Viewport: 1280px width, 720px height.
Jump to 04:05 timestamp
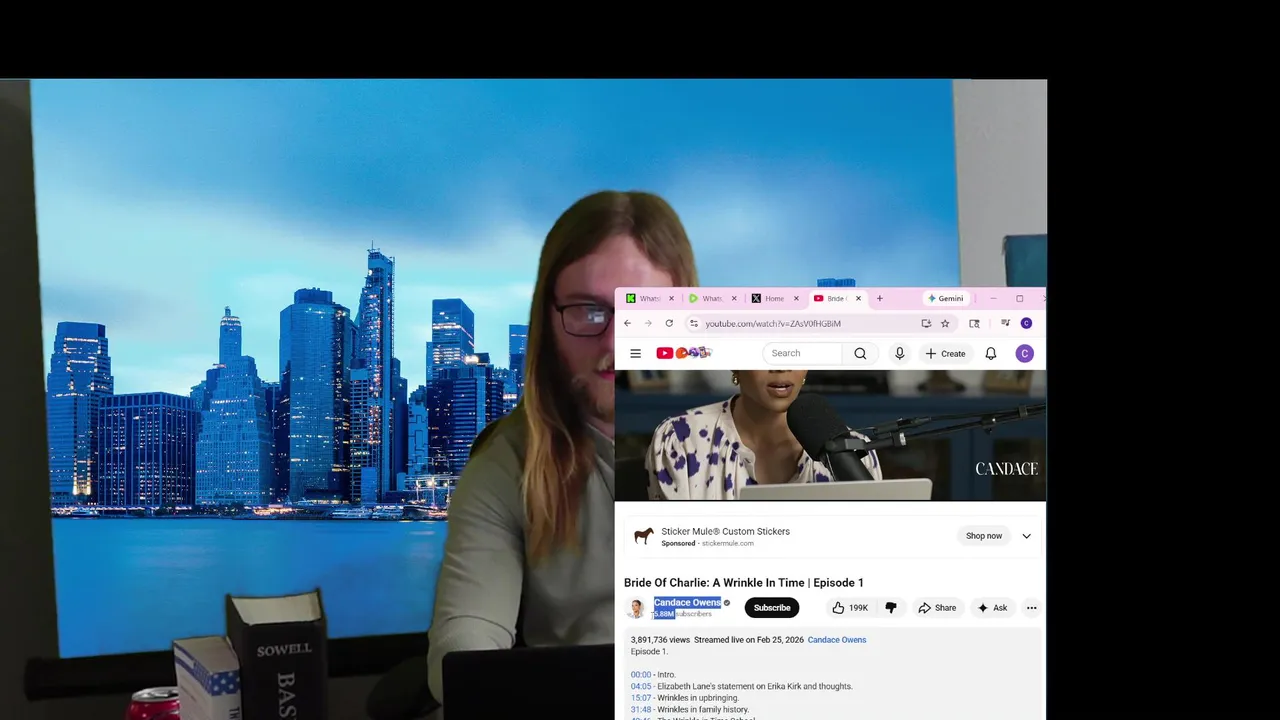[641, 687]
